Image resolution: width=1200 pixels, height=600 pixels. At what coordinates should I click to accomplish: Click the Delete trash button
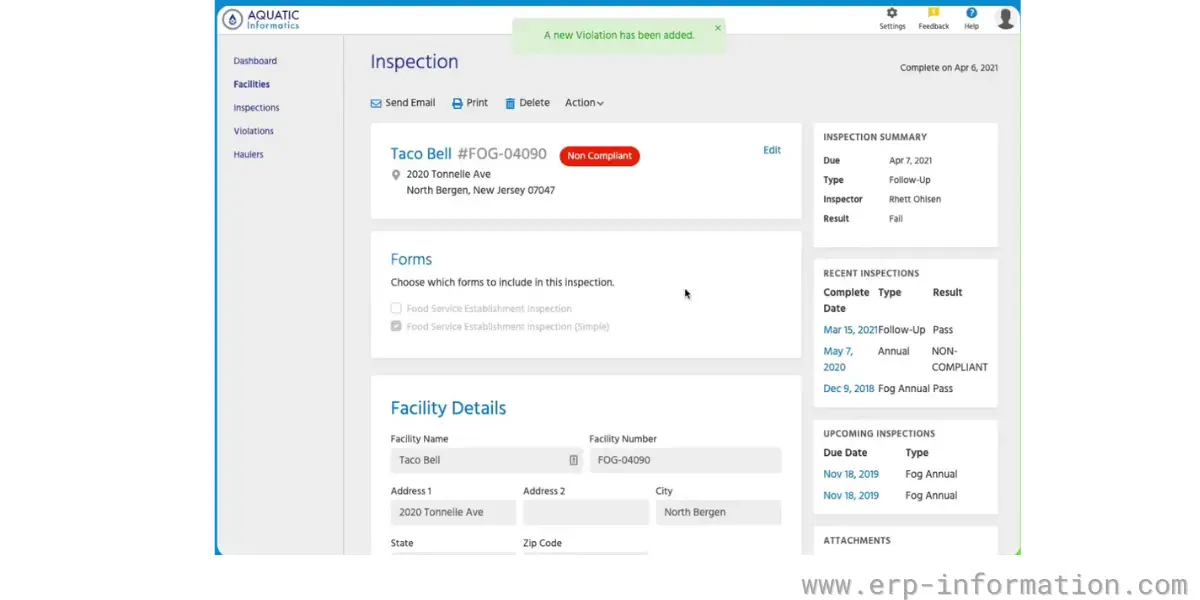(527, 103)
